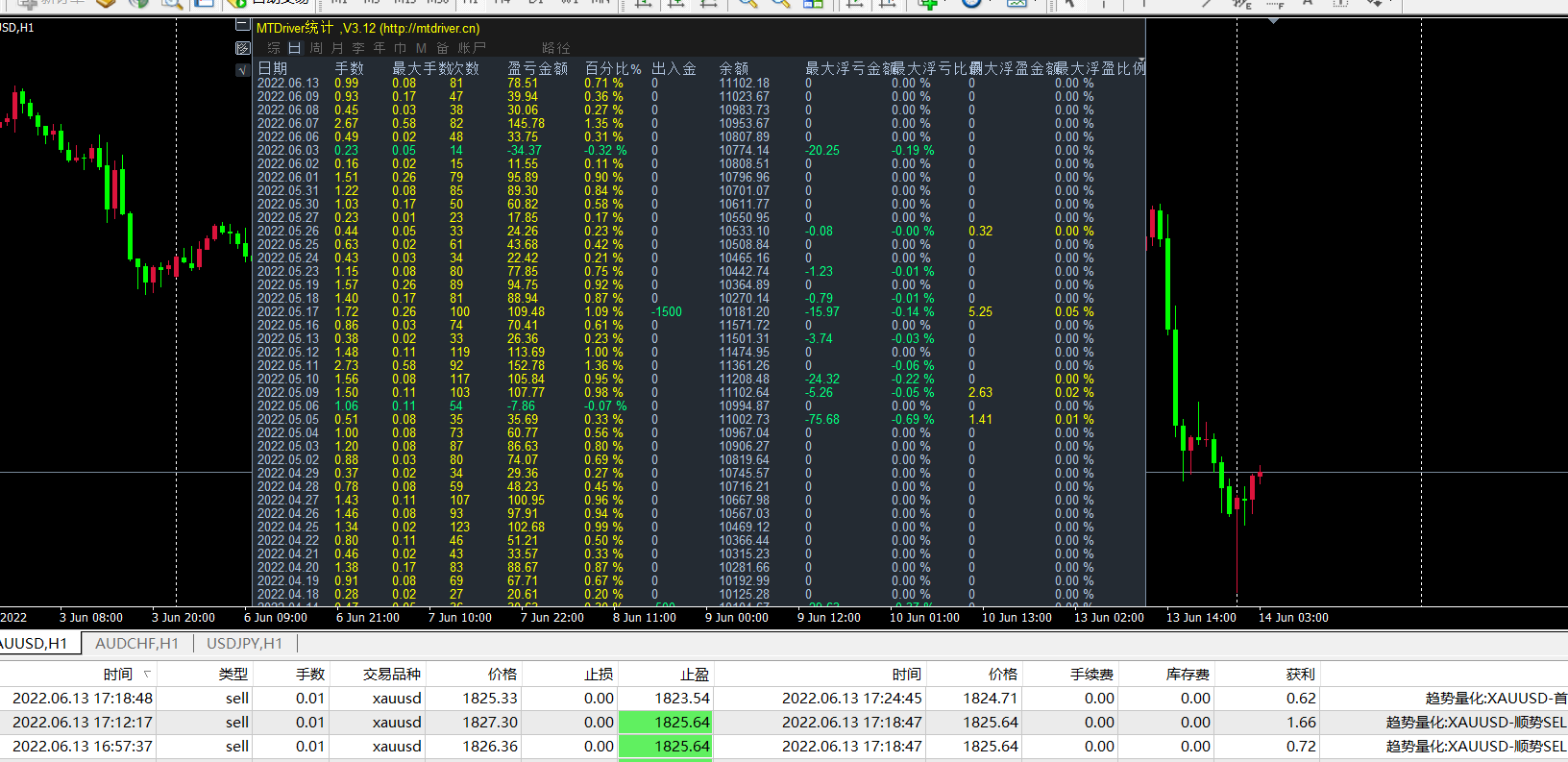Click the 1824.71 close price
This screenshot has width=1568, height=762.
(991, 699)
